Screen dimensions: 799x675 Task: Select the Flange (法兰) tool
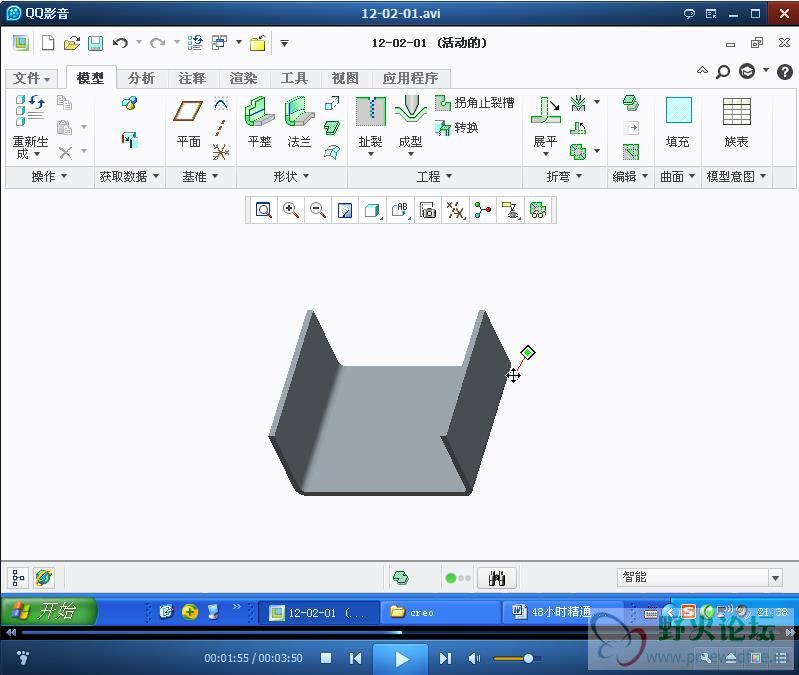[299, 123]
